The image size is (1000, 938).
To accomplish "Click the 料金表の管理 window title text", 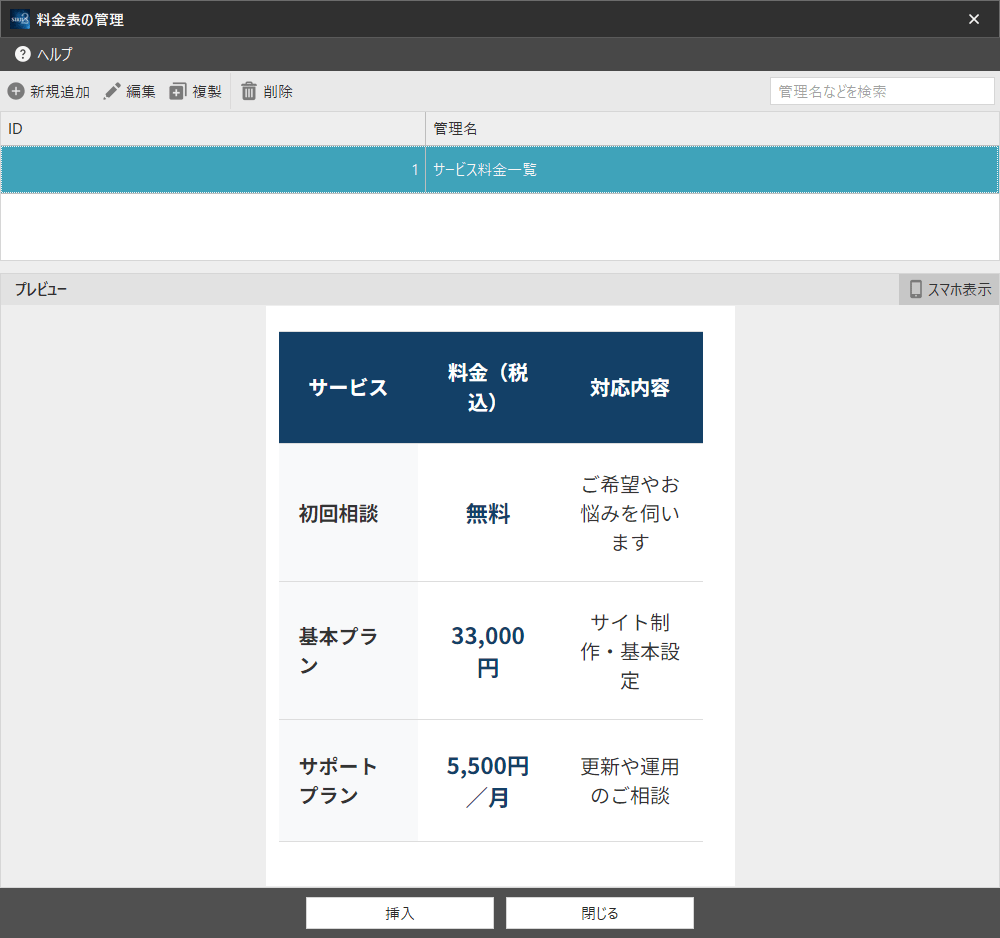I will (x=80, y=20).
